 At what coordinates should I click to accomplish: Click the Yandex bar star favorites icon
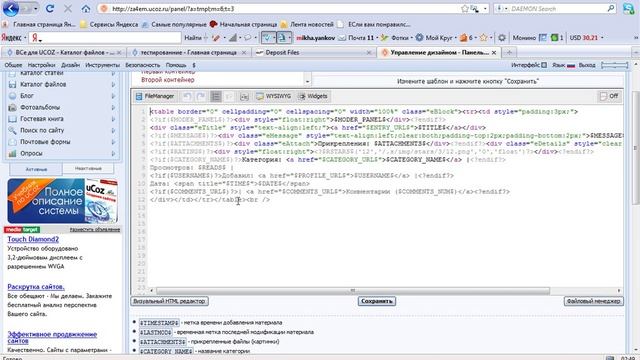[484, 38]
